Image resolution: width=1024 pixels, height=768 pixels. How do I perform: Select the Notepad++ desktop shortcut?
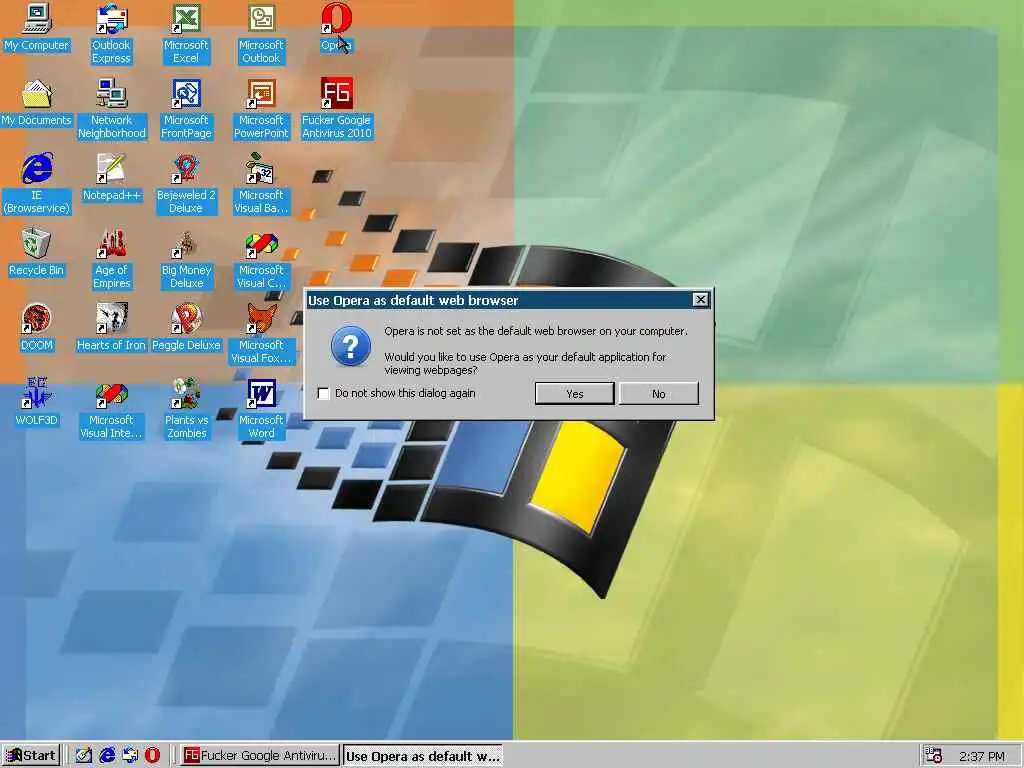point(112,178)
